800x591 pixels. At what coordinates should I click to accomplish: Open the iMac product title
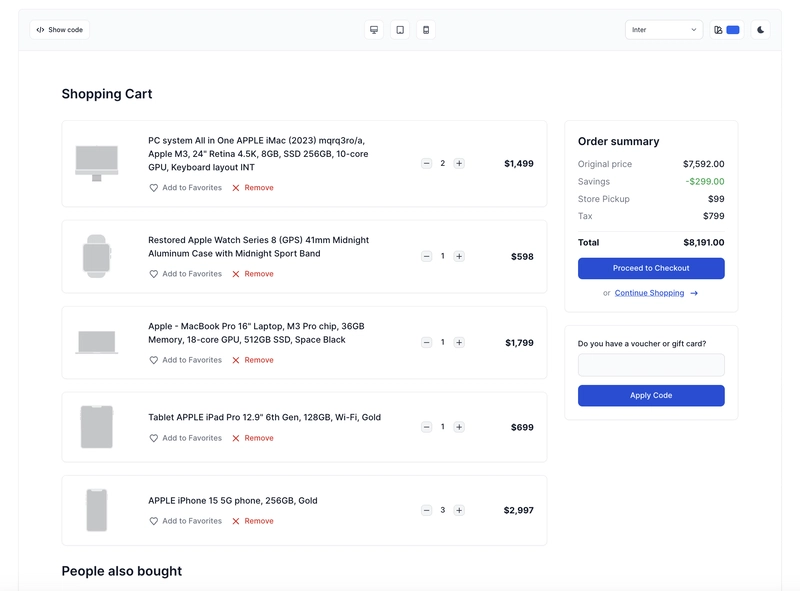(x=258, y=154)
